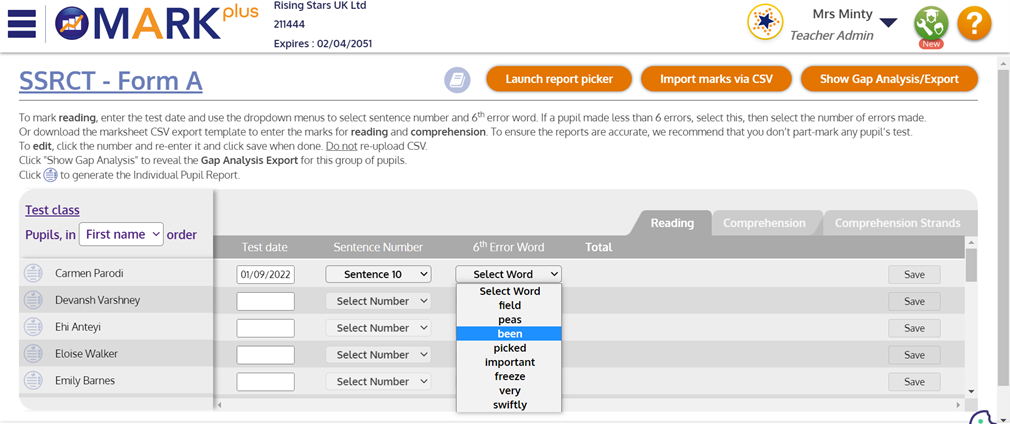Image resolution: width=1010 pixels, height=424 pixels.
Task: Open the Test class link
Action: tap(52, 210)
